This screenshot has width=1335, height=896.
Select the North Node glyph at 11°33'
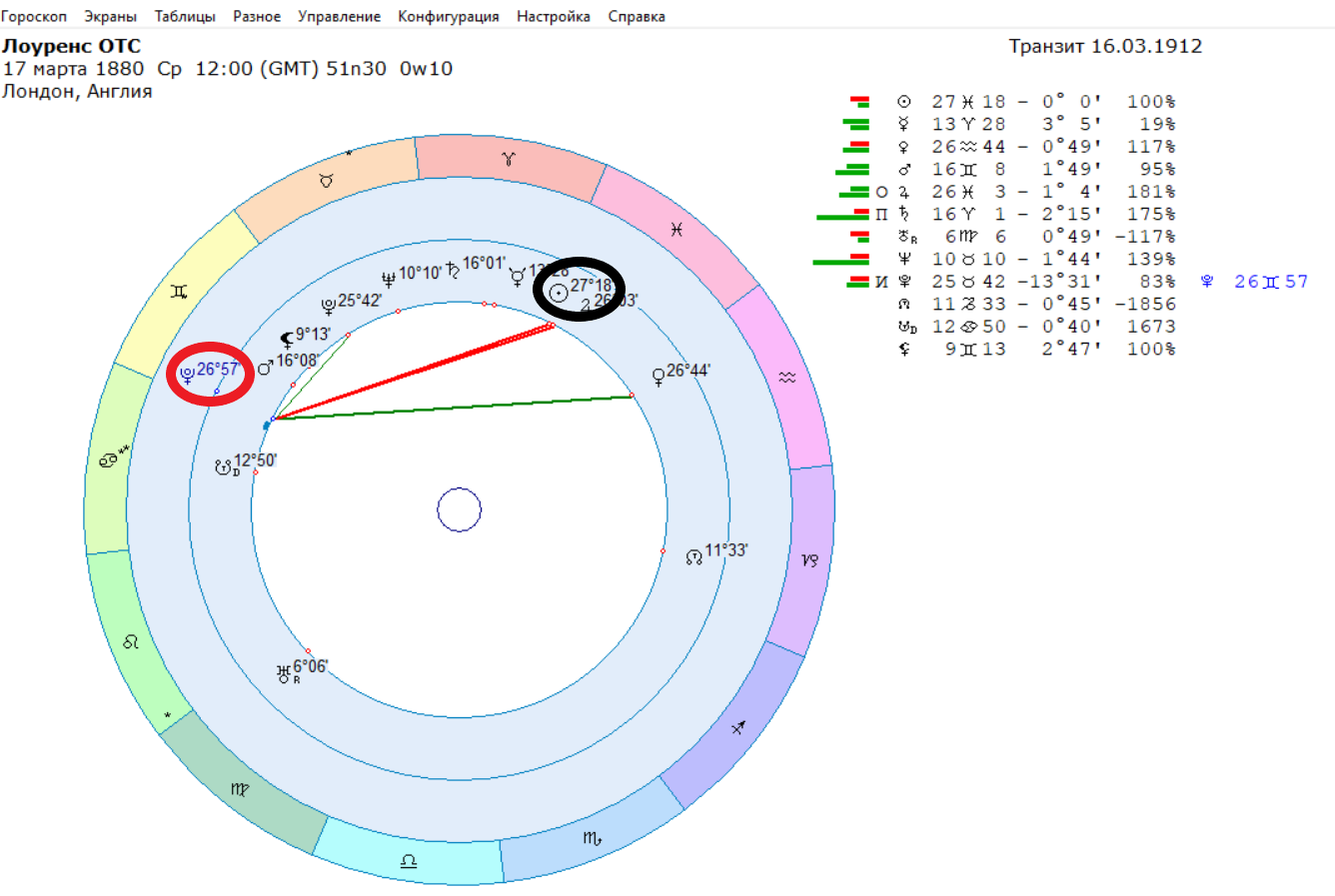point(693,556)
